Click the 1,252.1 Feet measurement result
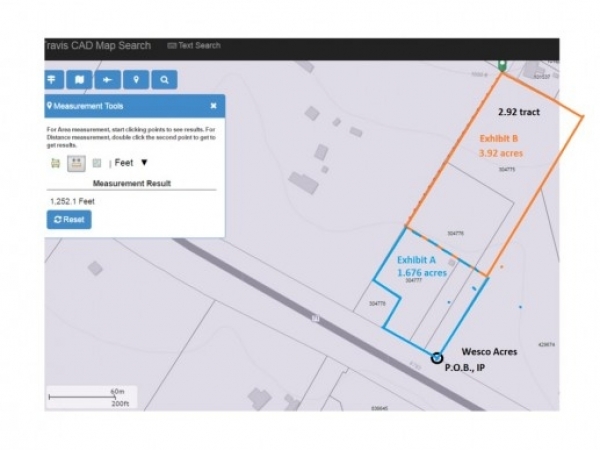 point(72,201)
